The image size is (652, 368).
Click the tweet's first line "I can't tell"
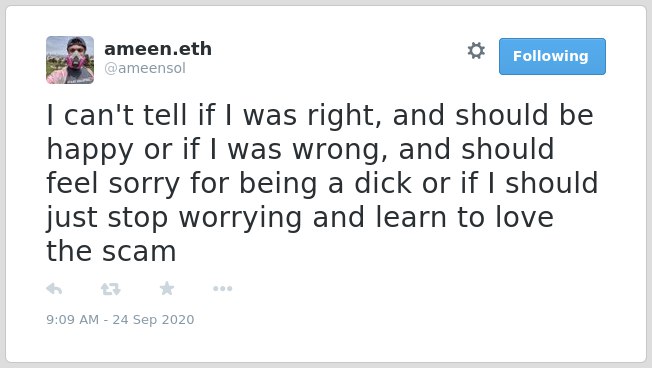117,115
